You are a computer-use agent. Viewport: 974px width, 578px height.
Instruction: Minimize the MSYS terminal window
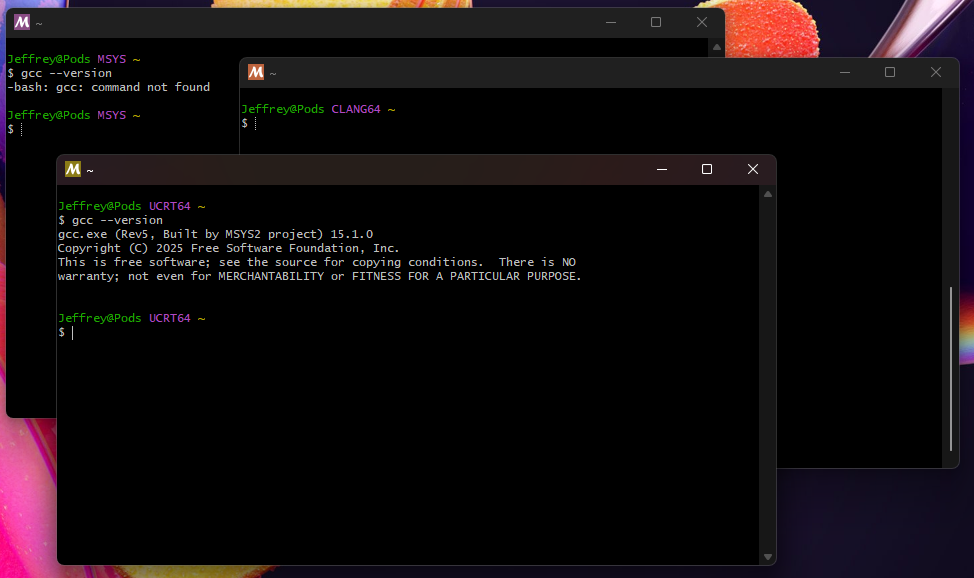[x=611, y=22]
